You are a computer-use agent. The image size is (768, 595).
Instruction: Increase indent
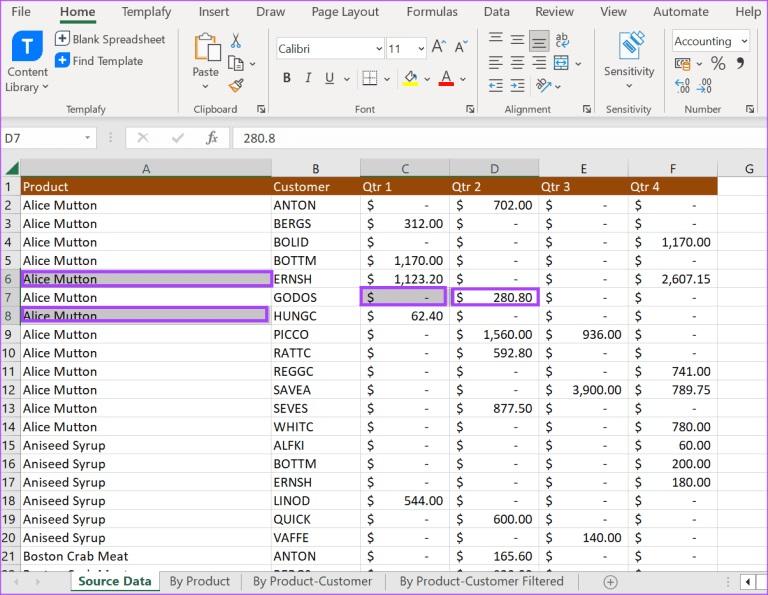pos(517,86)
